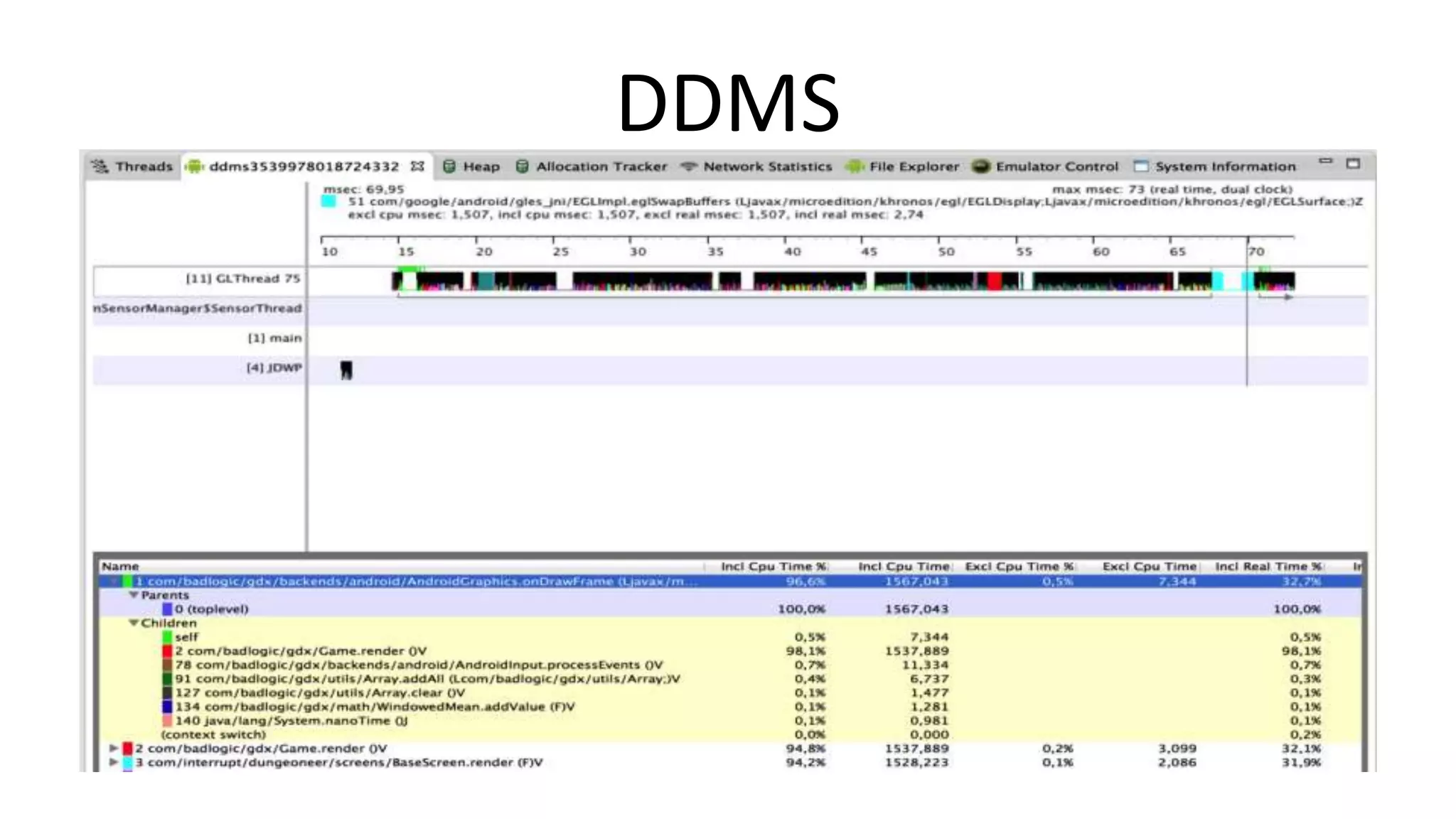Open the File Explorer tab
The height and width of the screenshot is (819, 1456).
(903, 166)
